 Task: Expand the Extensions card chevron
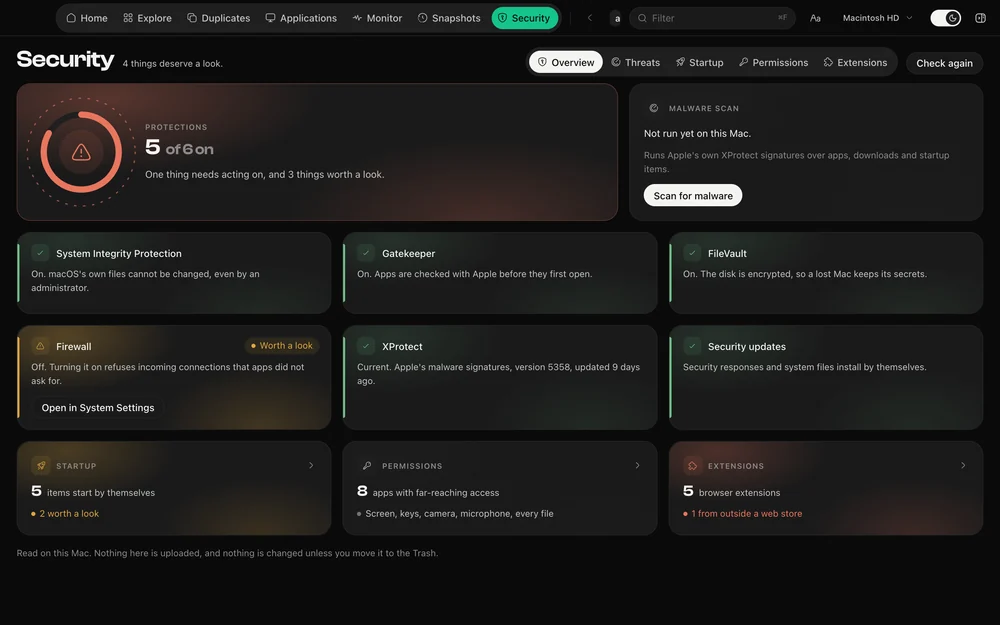point(963,466)
